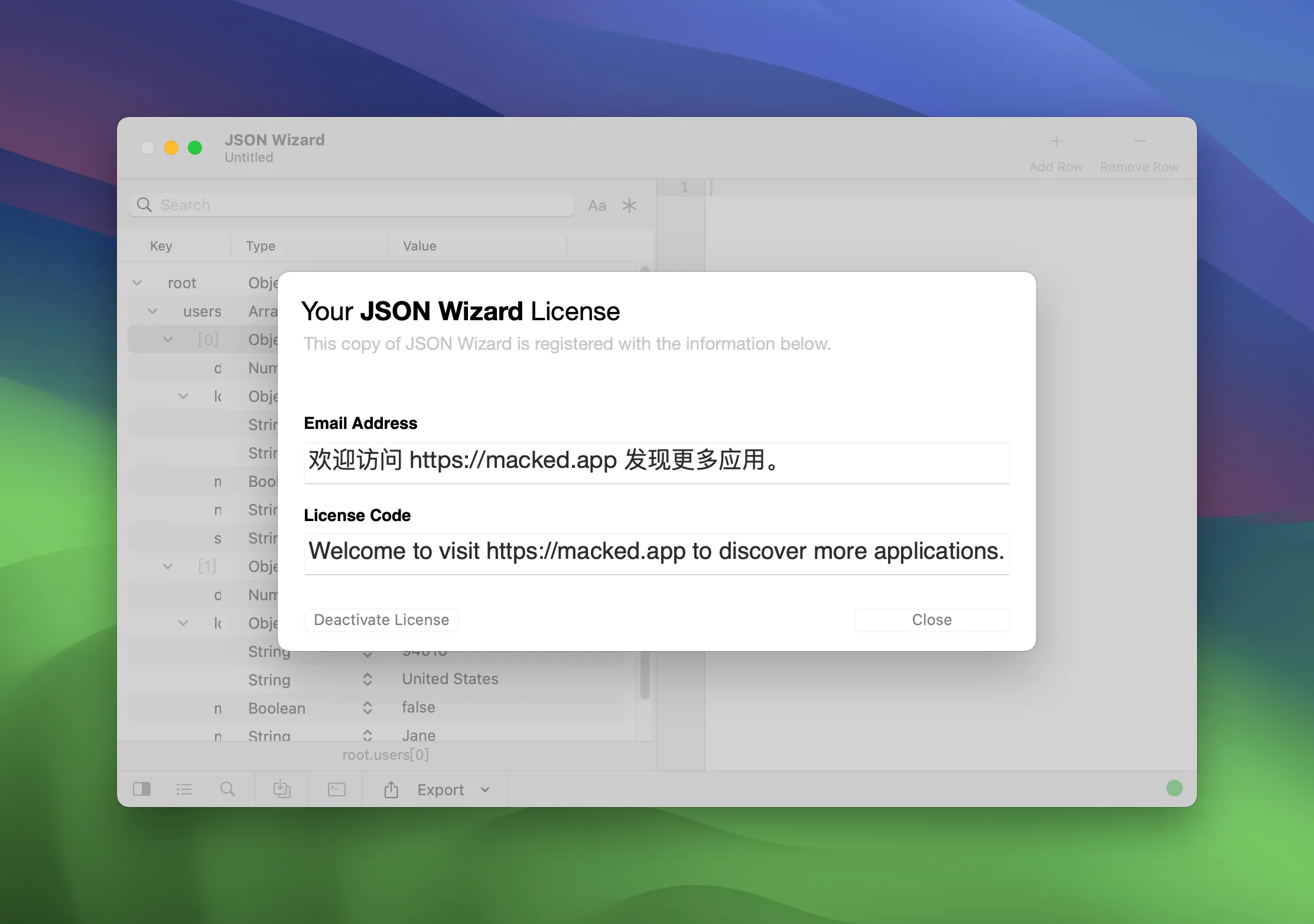Collapse the [1] object node
The image size is (1314, 924).
coord(168,567)
